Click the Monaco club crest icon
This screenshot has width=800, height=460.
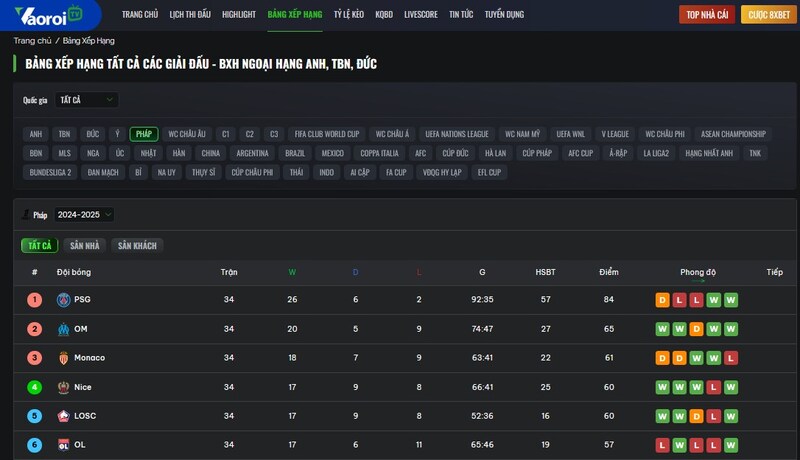(63, 358)
